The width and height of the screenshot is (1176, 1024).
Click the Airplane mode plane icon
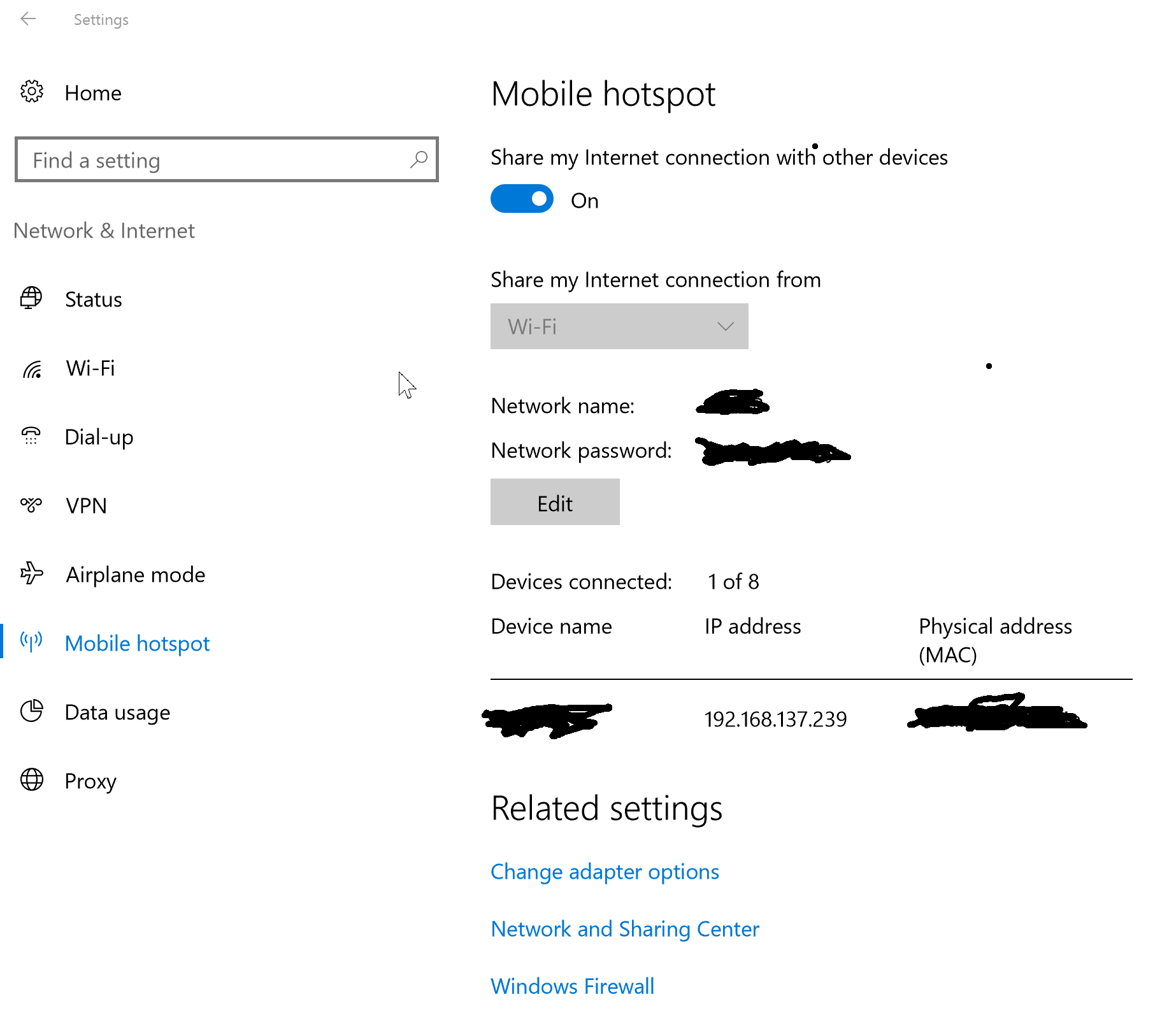pos(31,573)
